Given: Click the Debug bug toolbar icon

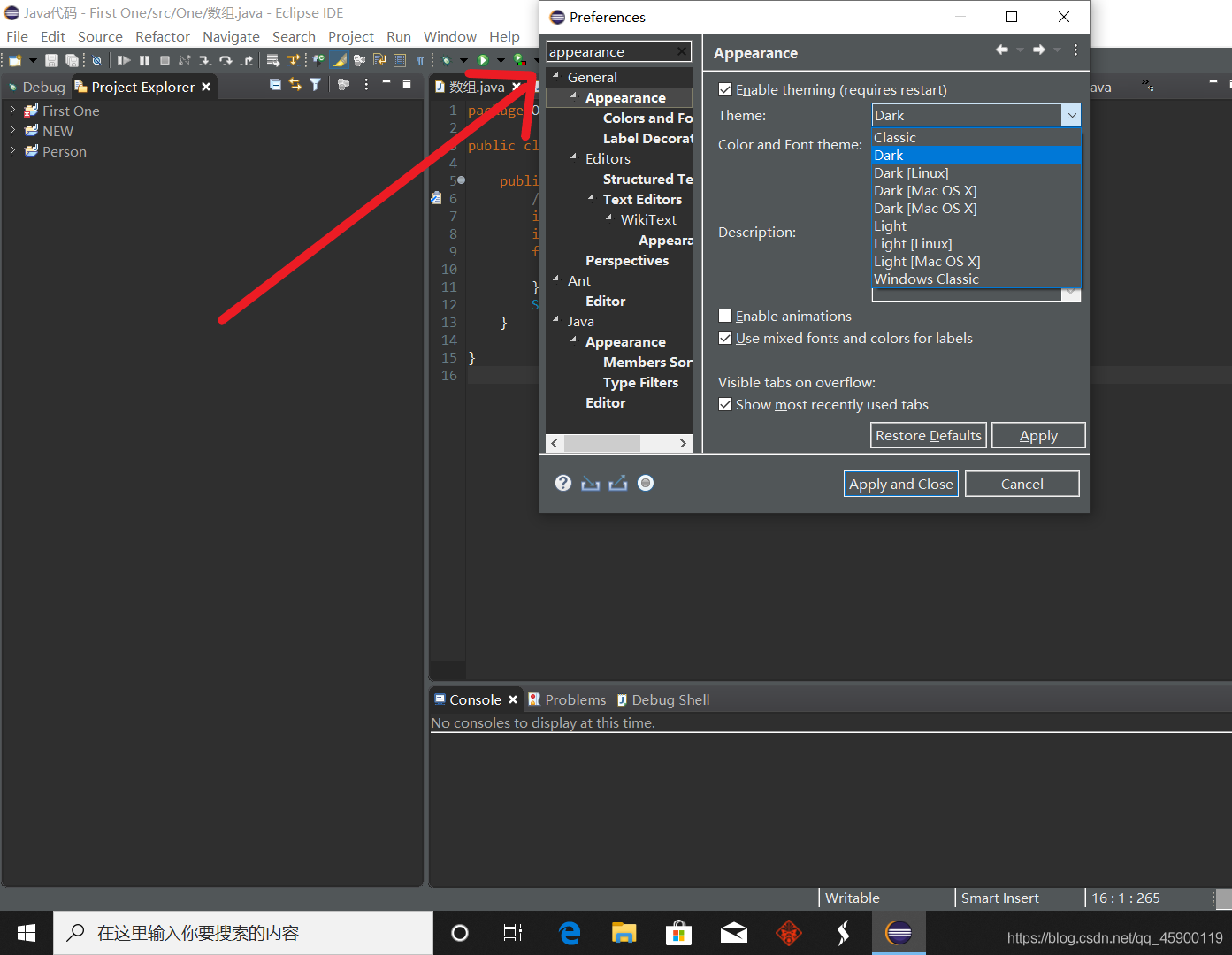Looking at the screenshot, I should click(447, 60).
